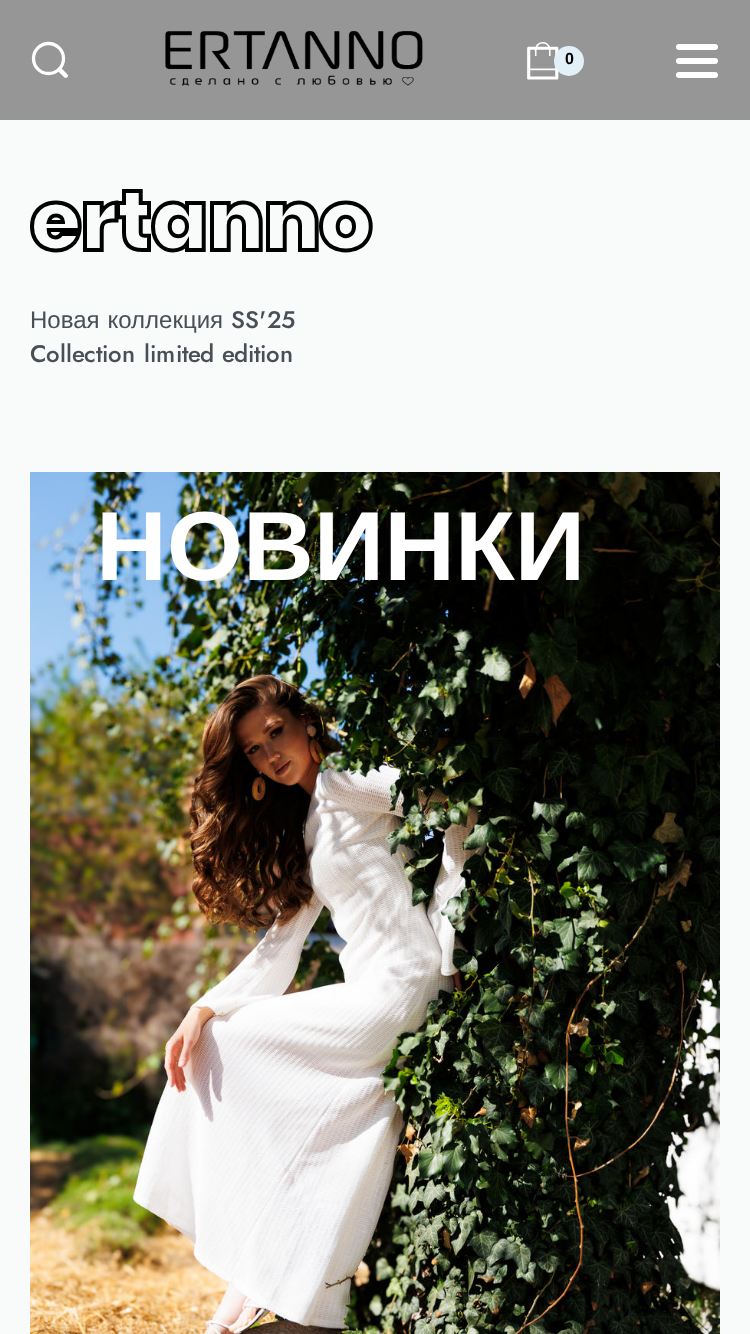Image resolution: width=750 pixels, height=1334 pixels.
Task: Tap the cart item count badge
Action: (569, 60)
